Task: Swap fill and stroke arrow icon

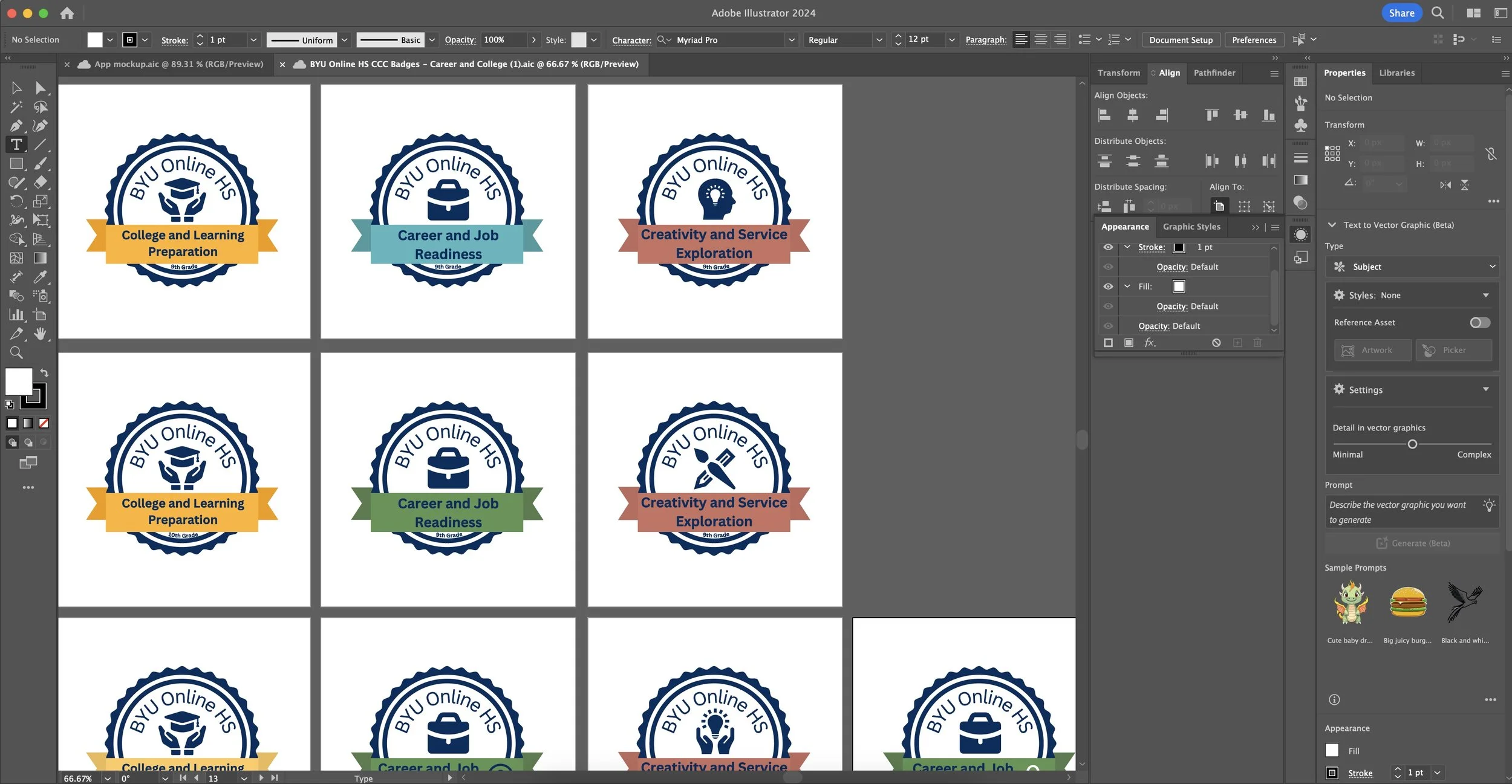Action: (x=44, y=373)
